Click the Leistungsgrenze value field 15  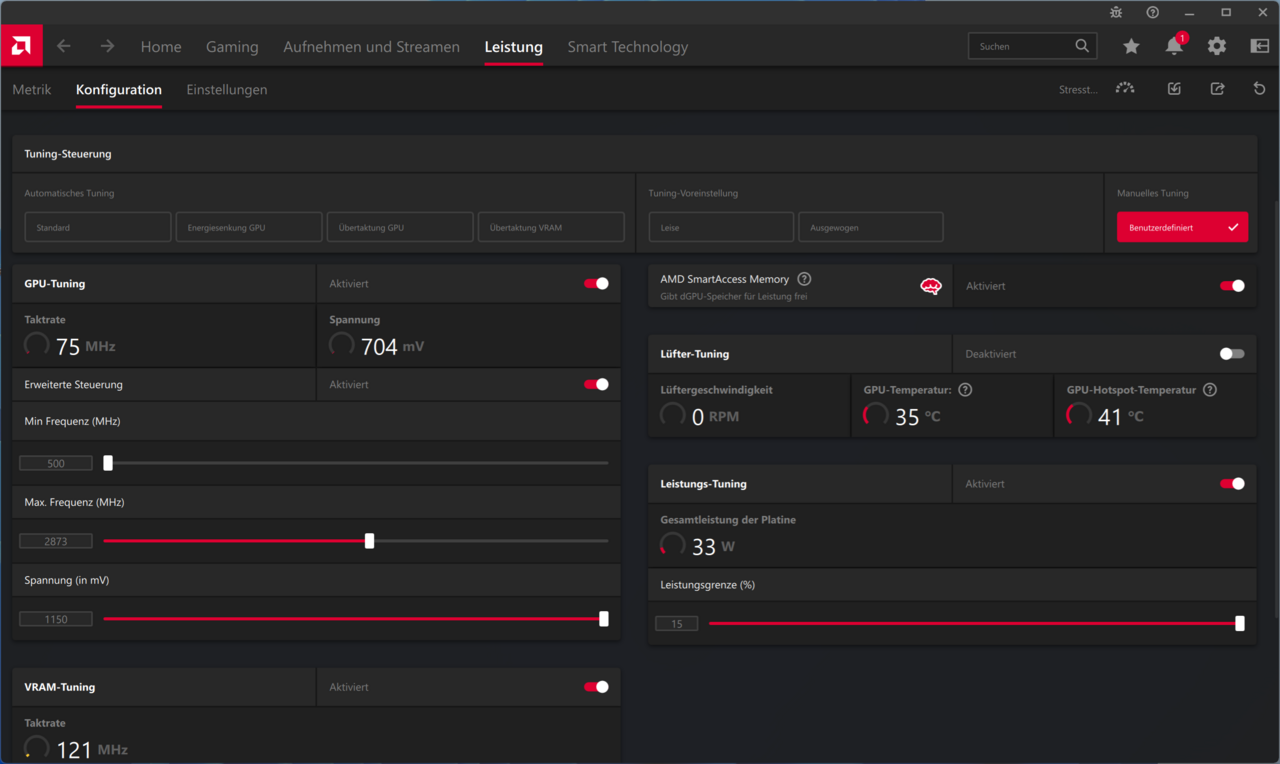click(x=677, y=623)
